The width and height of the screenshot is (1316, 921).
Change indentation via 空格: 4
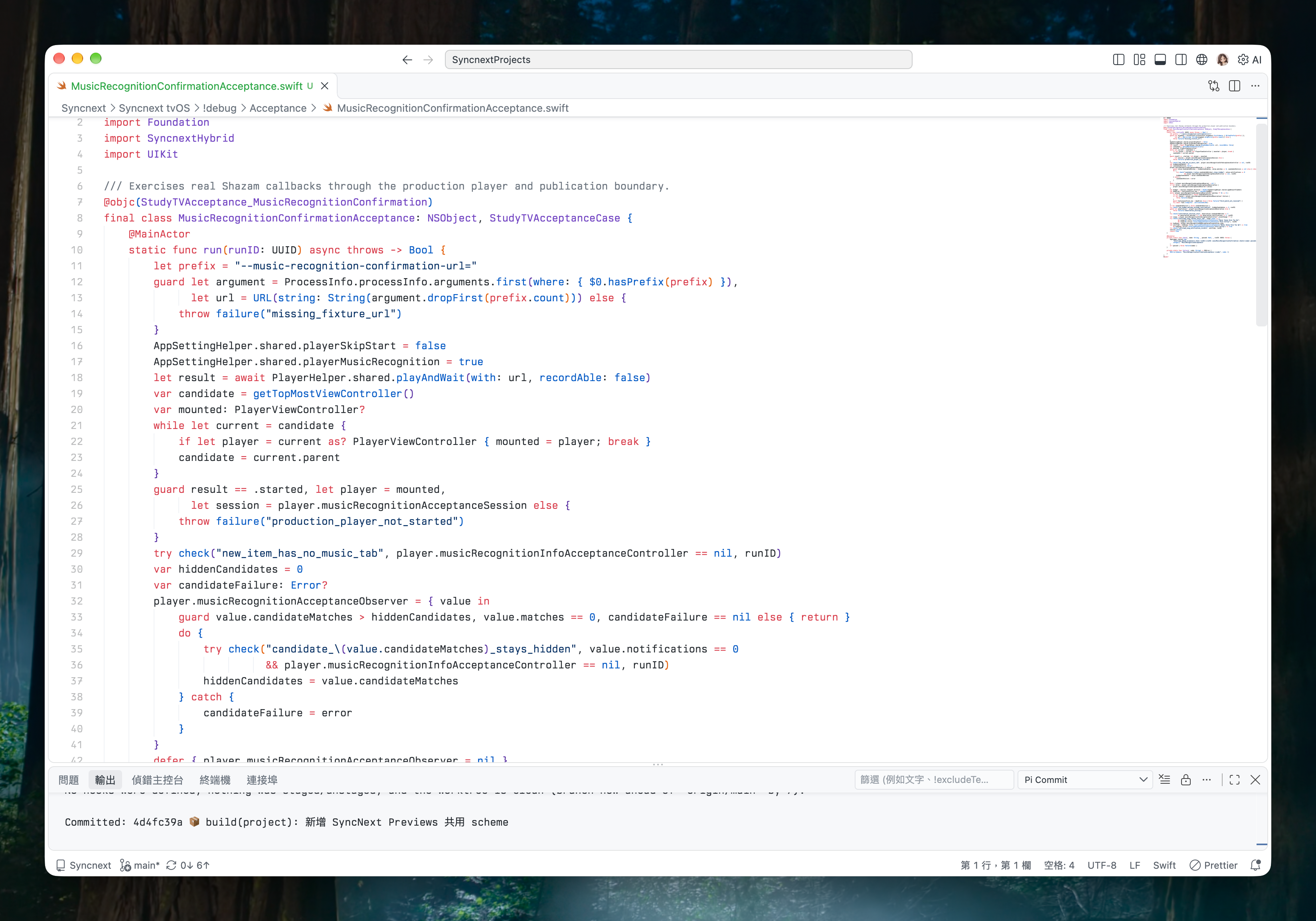1059,866
